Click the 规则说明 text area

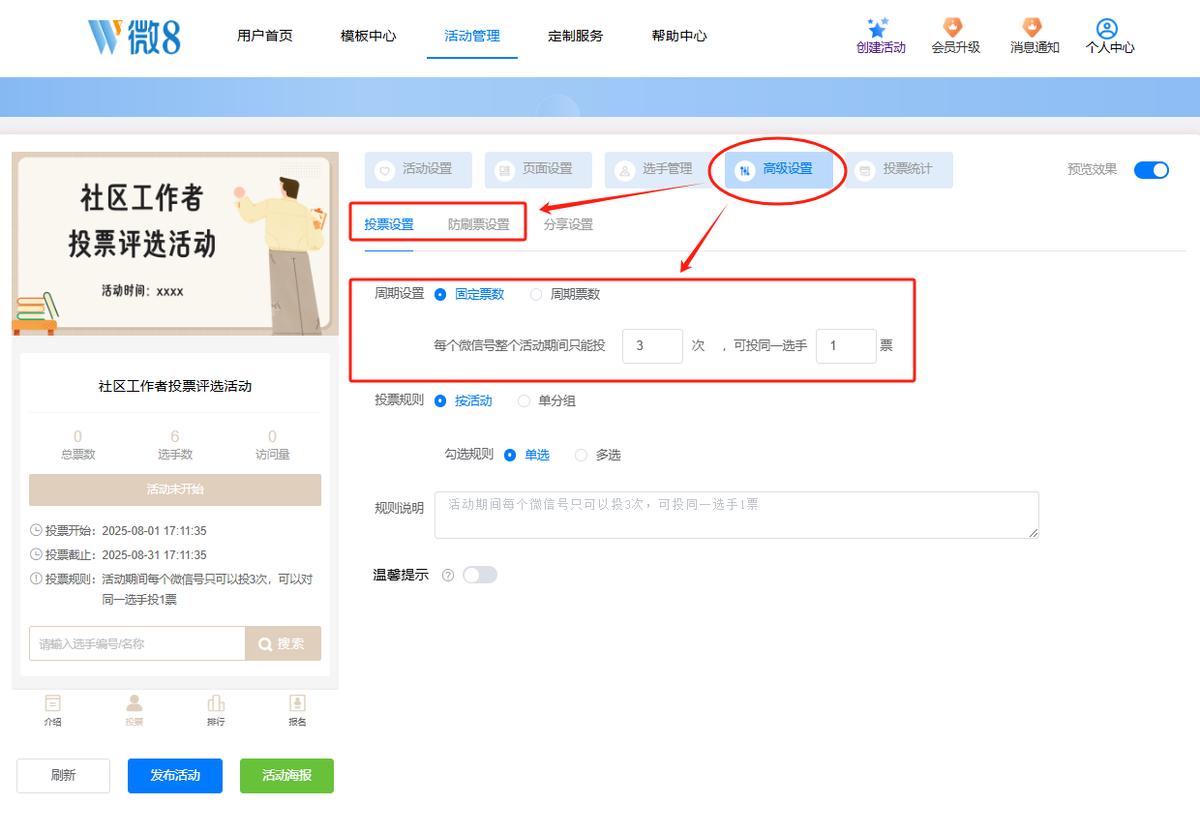pyautogui.click(x=737, y=515)
